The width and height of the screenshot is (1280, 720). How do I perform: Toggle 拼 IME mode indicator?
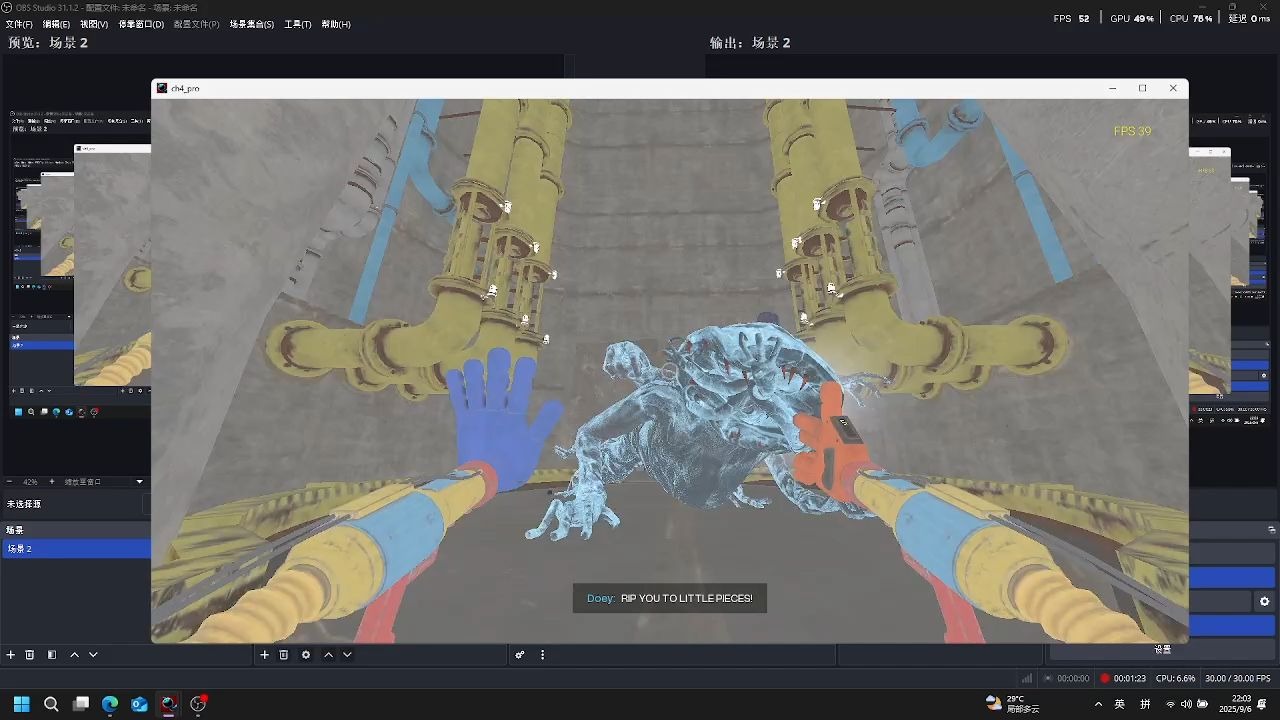point(1145,705)
